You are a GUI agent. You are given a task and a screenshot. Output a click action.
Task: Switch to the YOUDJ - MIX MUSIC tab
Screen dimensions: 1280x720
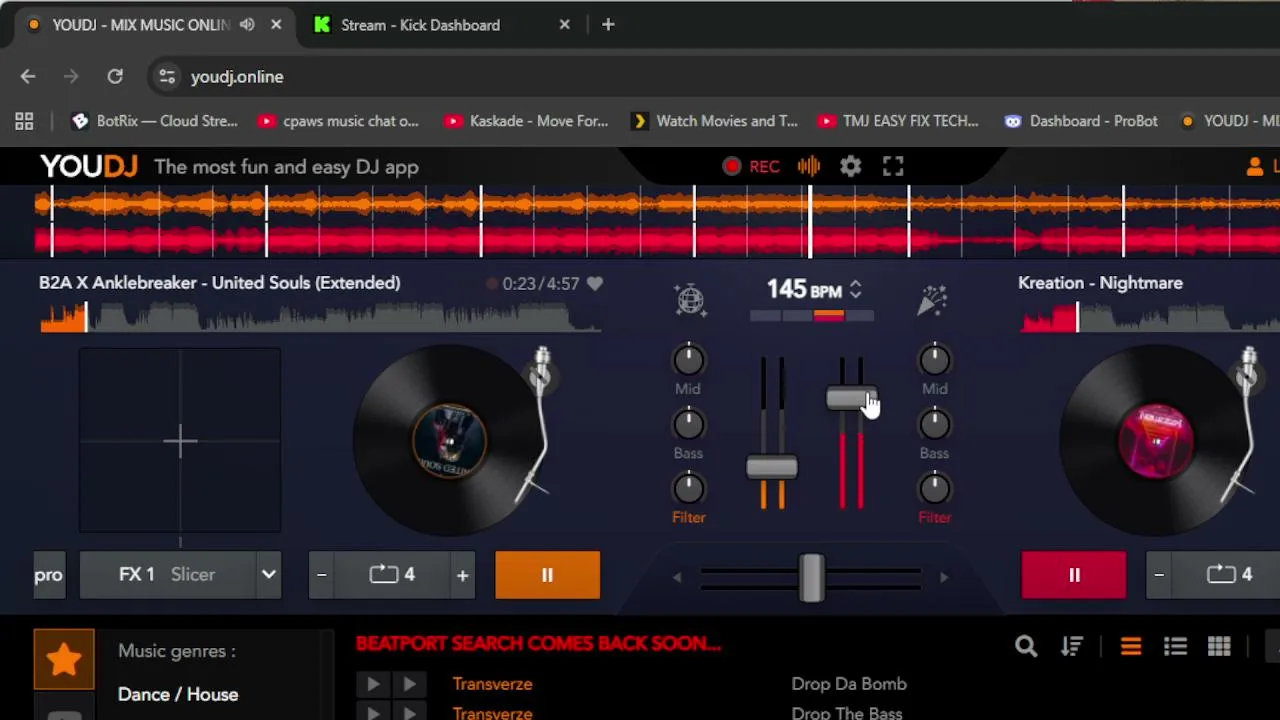click(x=140, y=25)
